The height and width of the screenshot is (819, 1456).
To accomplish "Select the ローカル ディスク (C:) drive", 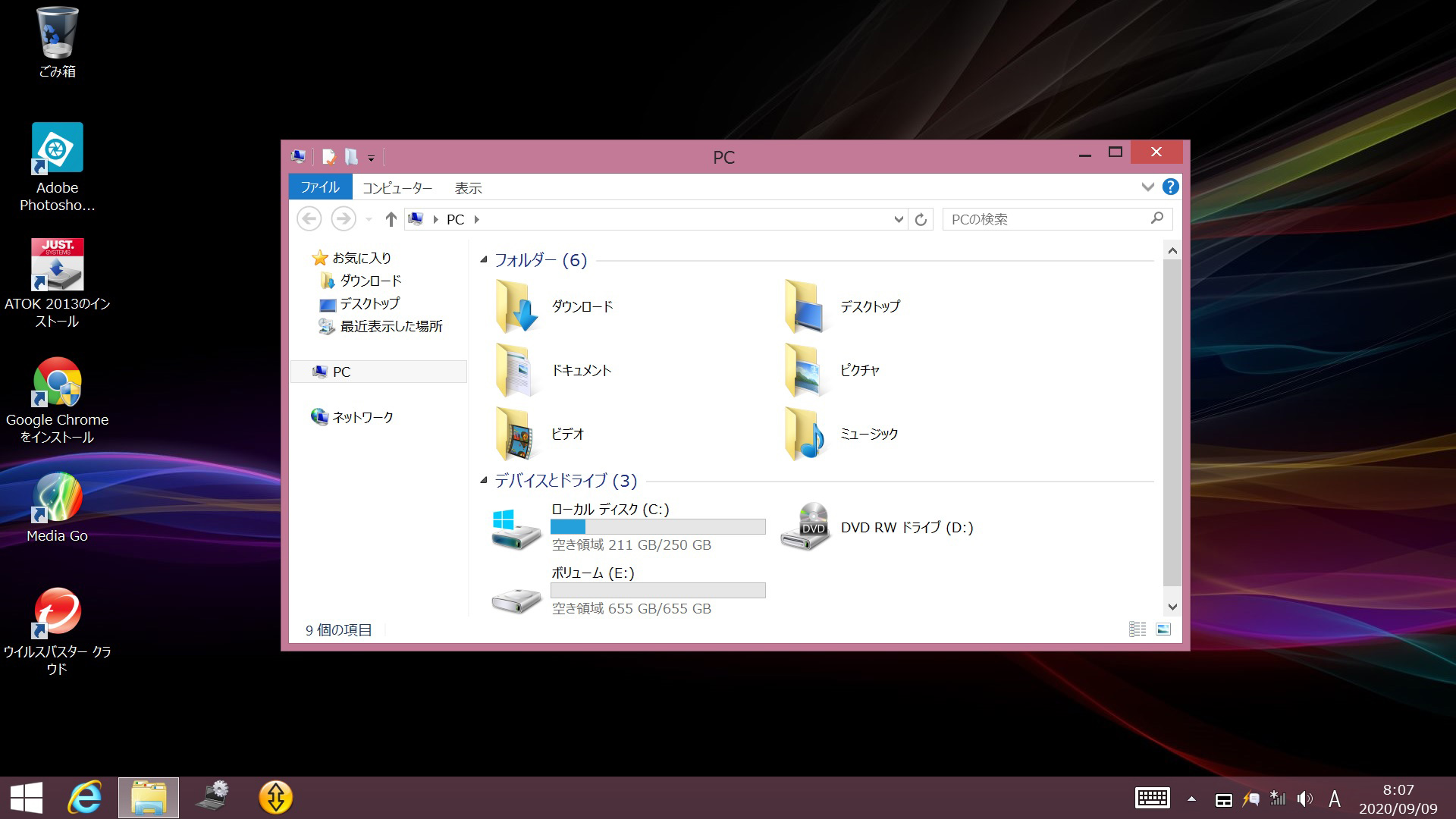I will (x=629, y=528).
